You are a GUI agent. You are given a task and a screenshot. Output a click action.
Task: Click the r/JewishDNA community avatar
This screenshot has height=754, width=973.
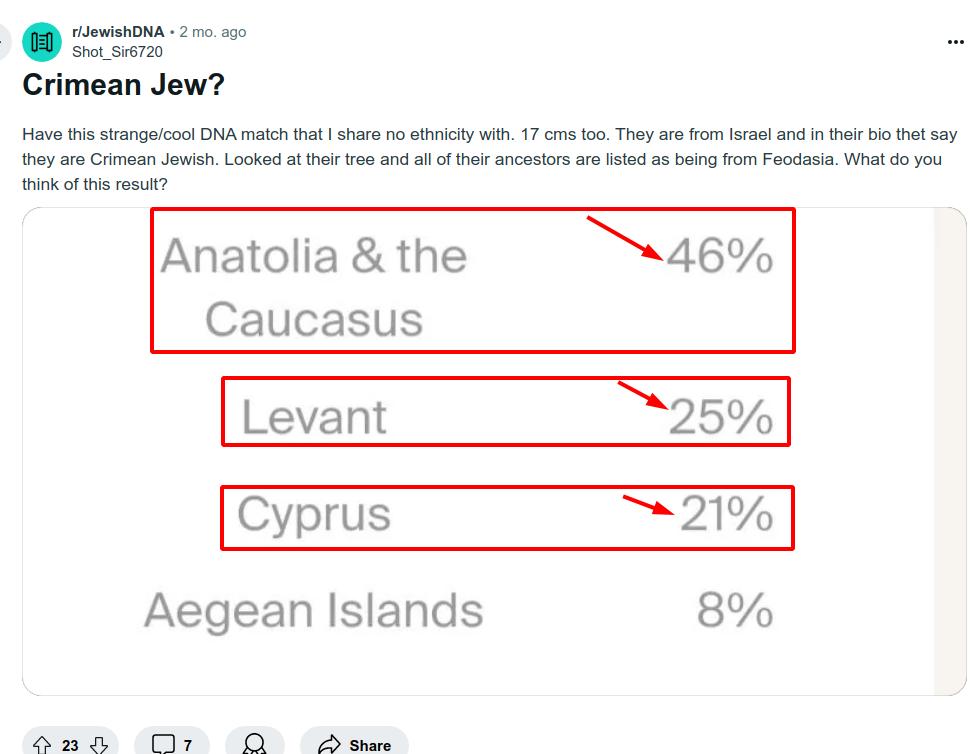42,42
